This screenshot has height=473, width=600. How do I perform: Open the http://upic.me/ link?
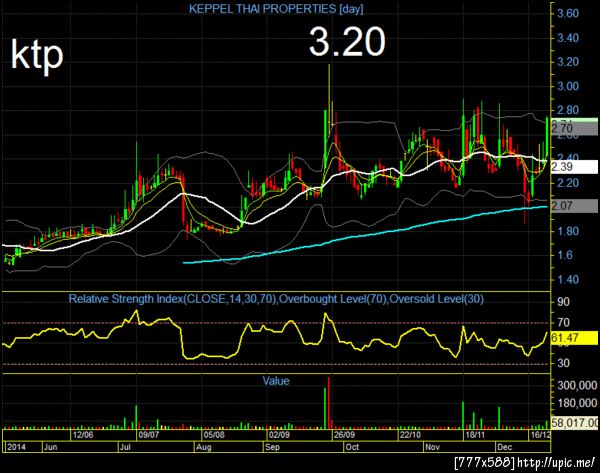556,463
